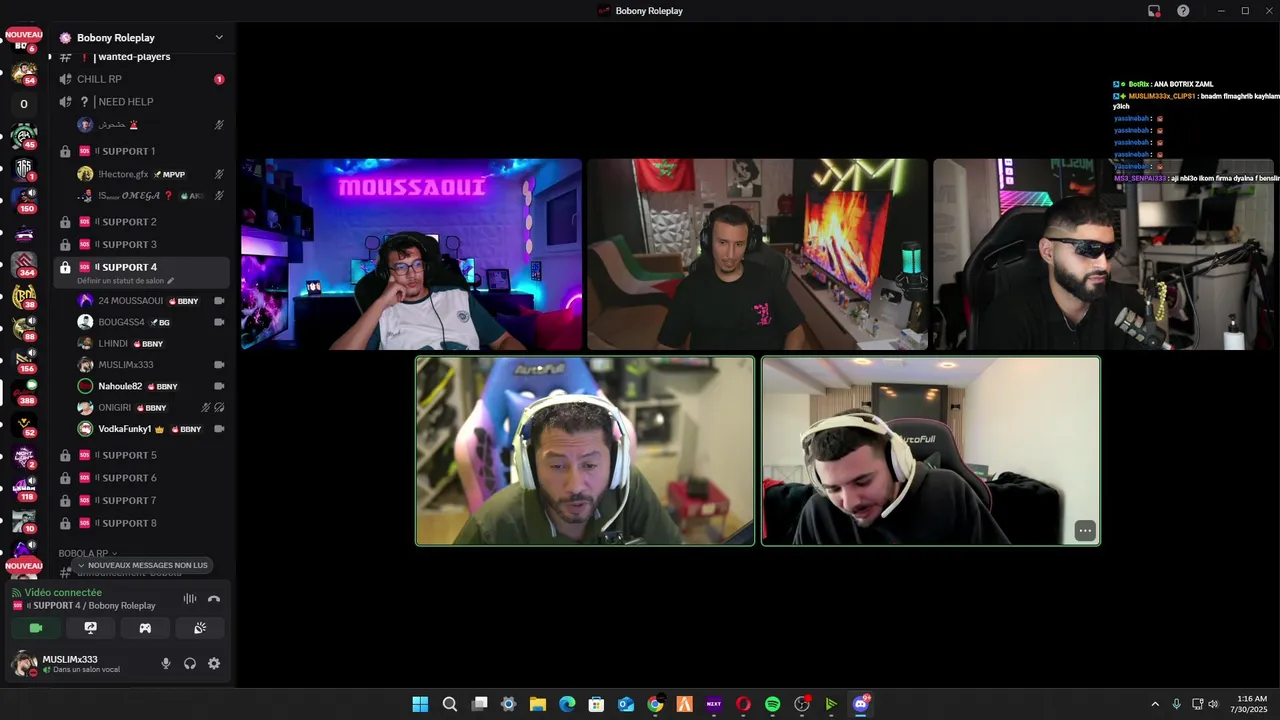Toggle noise suppression waveform icon
Viewport: 1280px width, 720px height.
[x=189, y=599]
